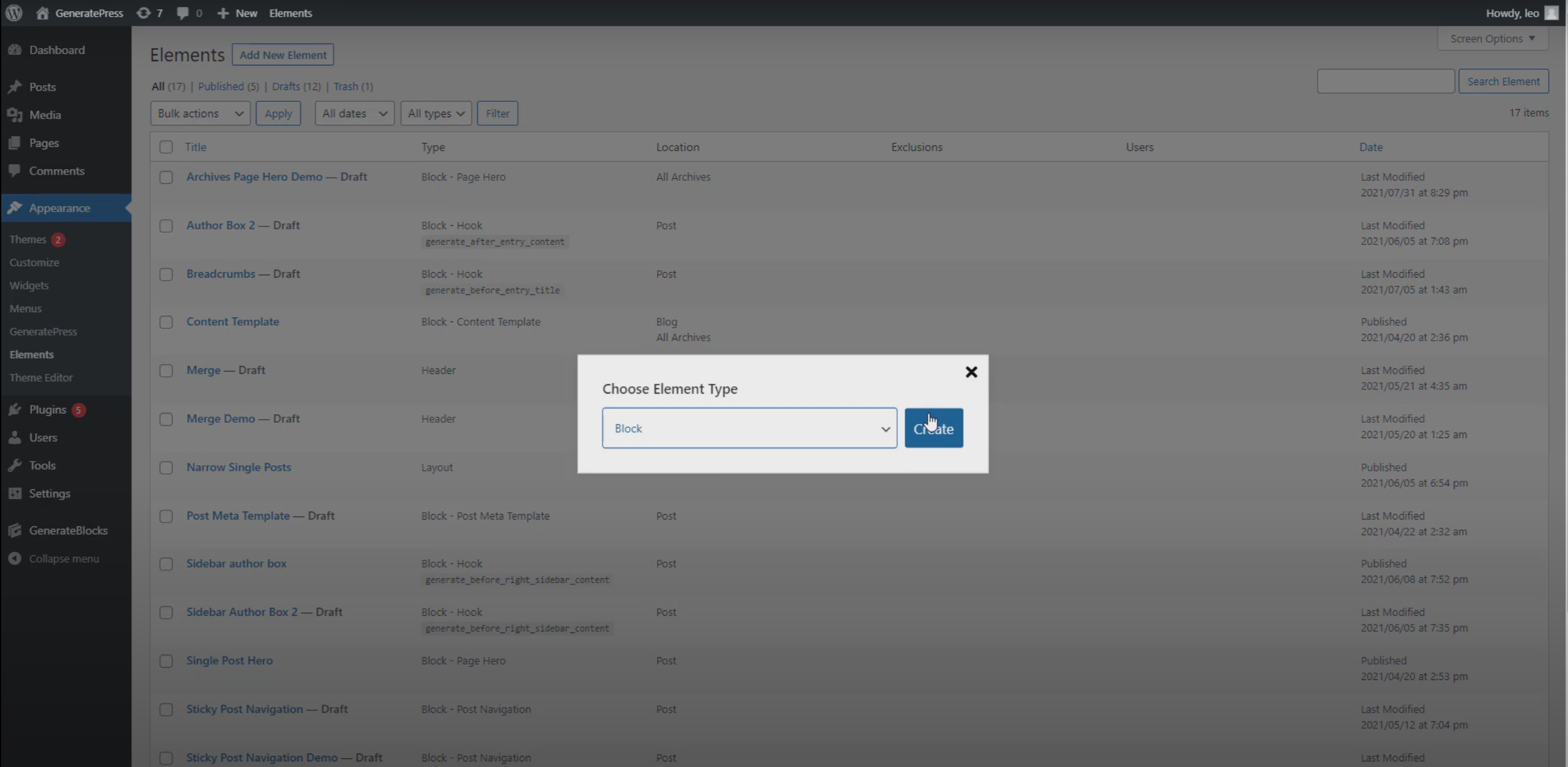The height and width of the screenshot is (767, 1568).
Task: Open the Sidebar author box element link
Action: pyautogui.click(x=236, y=563)
